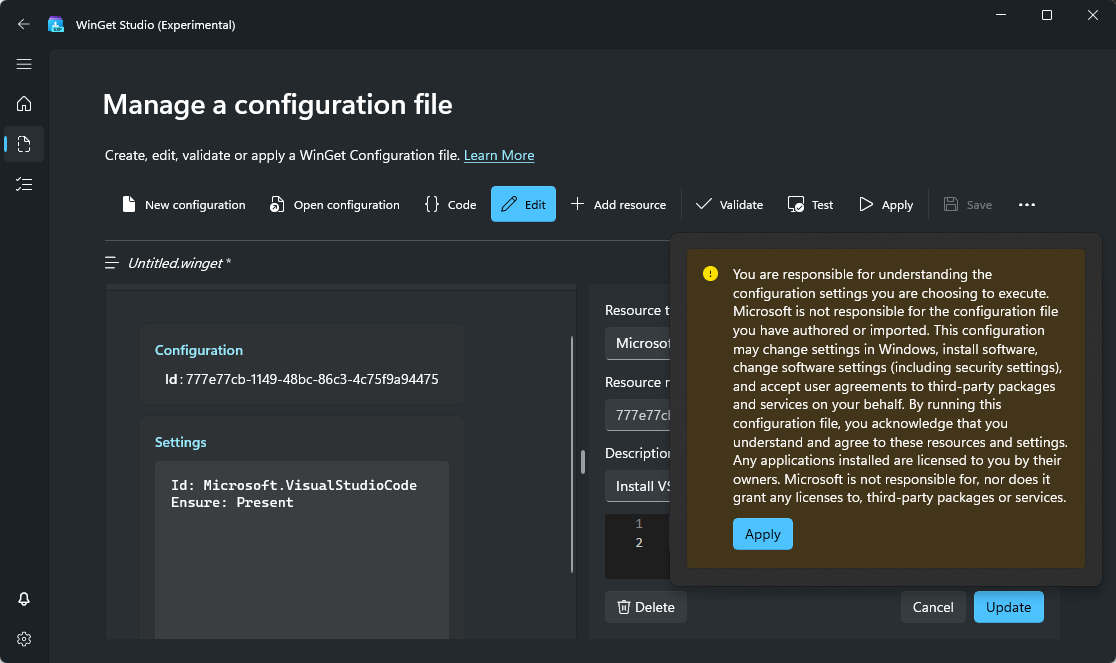1116x663 pixels.
Task: Validate the configuration file
Action: coord(729,204)
